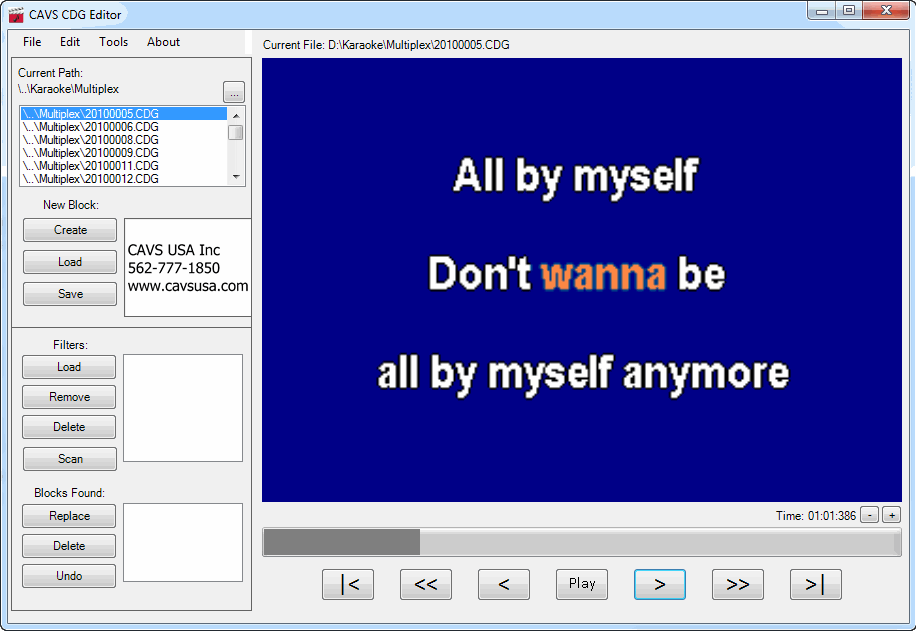916x631 pixels.
Task: Click the New Block Save button
Action: [70, 294]
